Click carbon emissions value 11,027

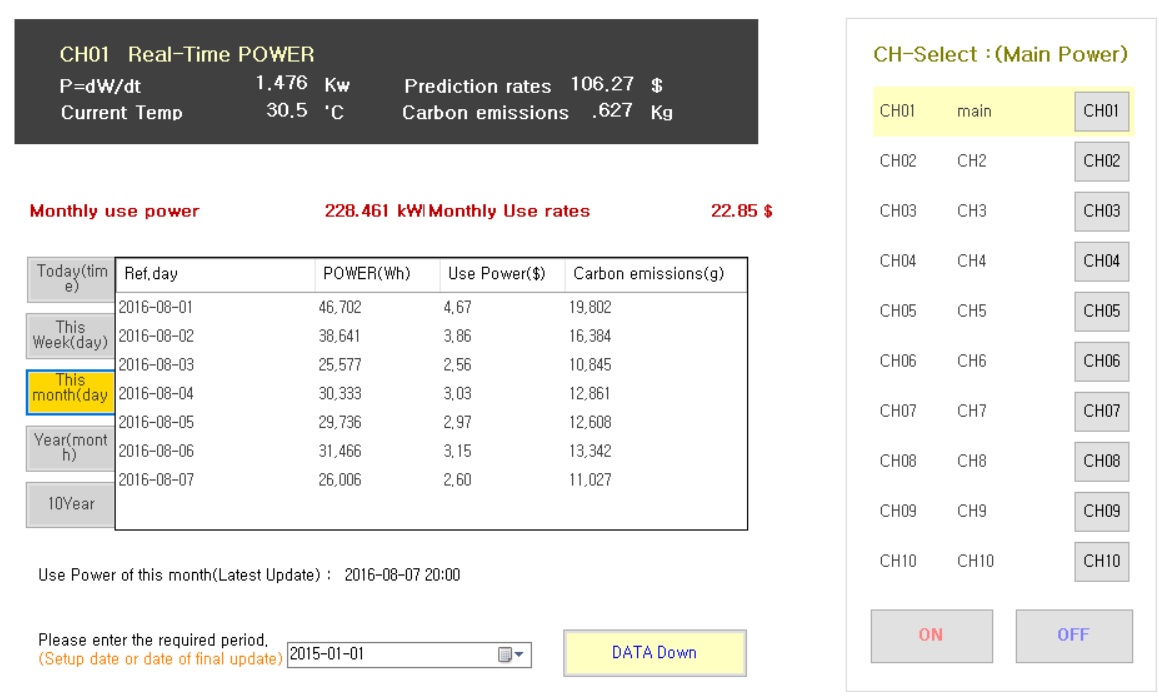click(x=590, y=480)
